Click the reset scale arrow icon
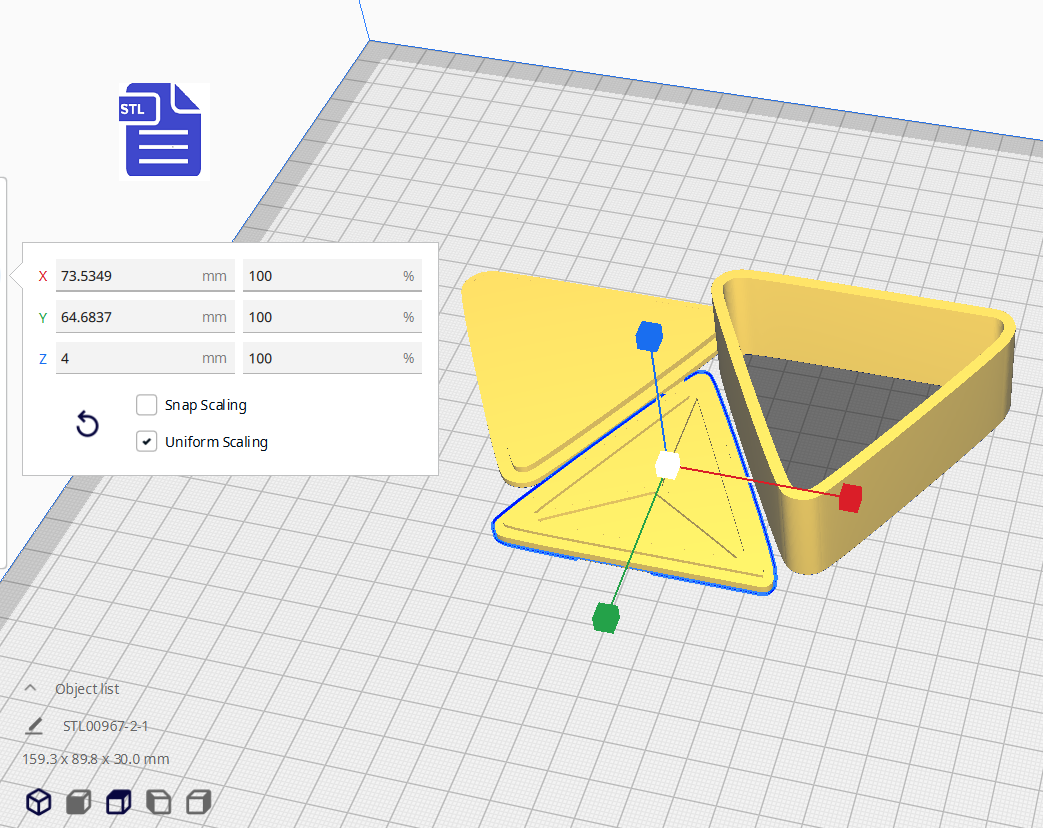The width and height of the screenshot is (1043, 828). [88, 425]
